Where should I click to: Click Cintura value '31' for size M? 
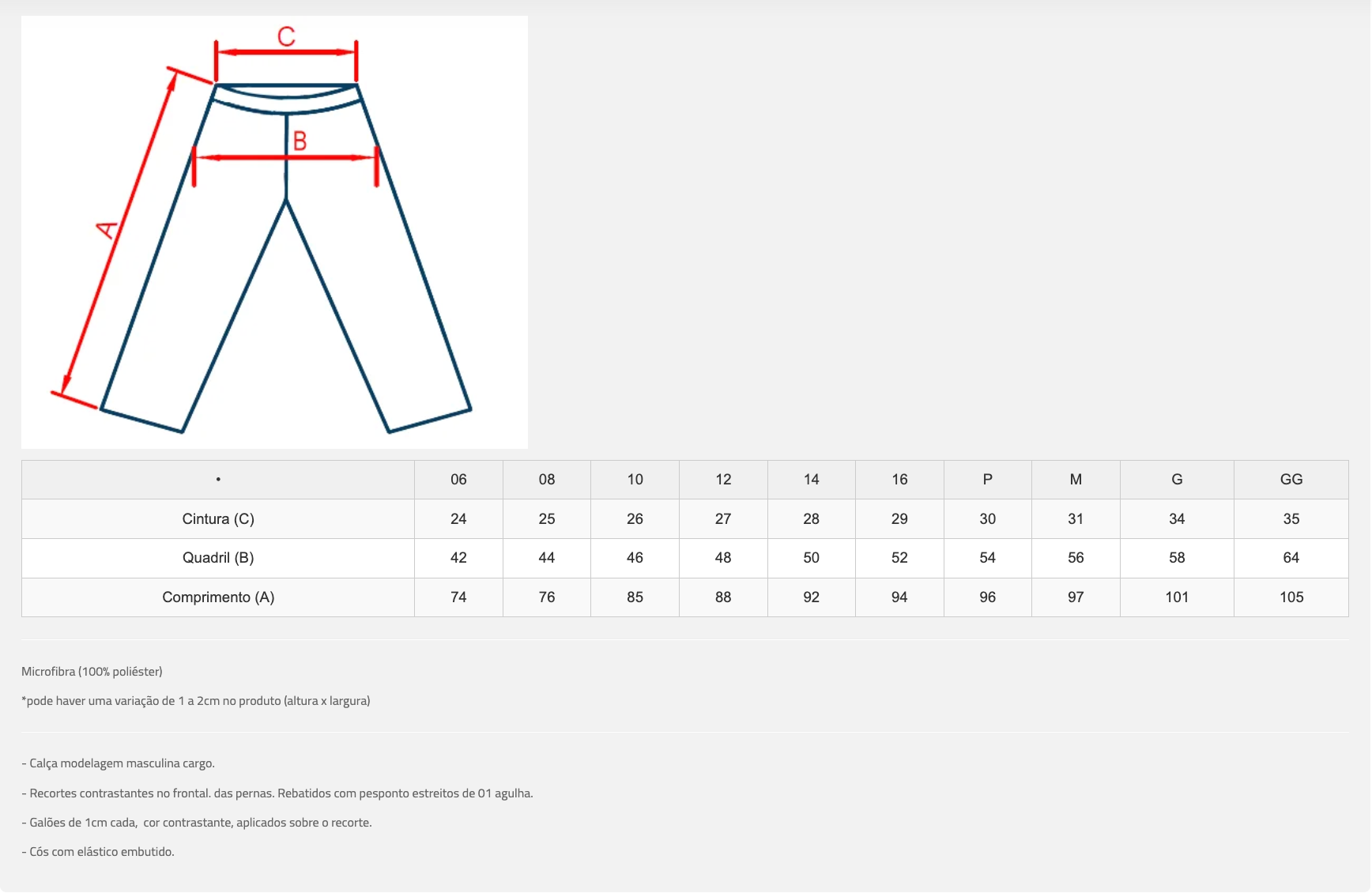1076,519
